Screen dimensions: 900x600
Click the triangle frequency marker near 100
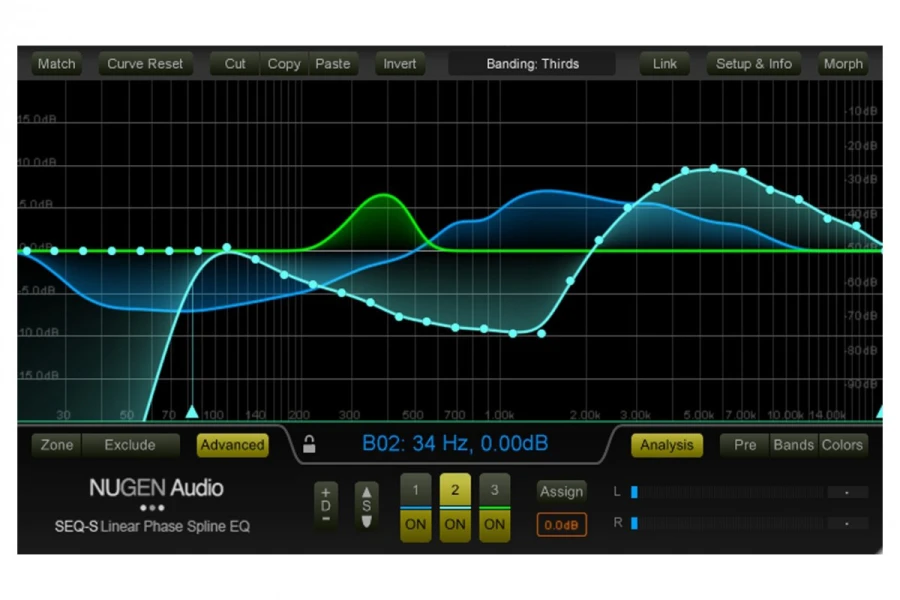pos(192,412)
